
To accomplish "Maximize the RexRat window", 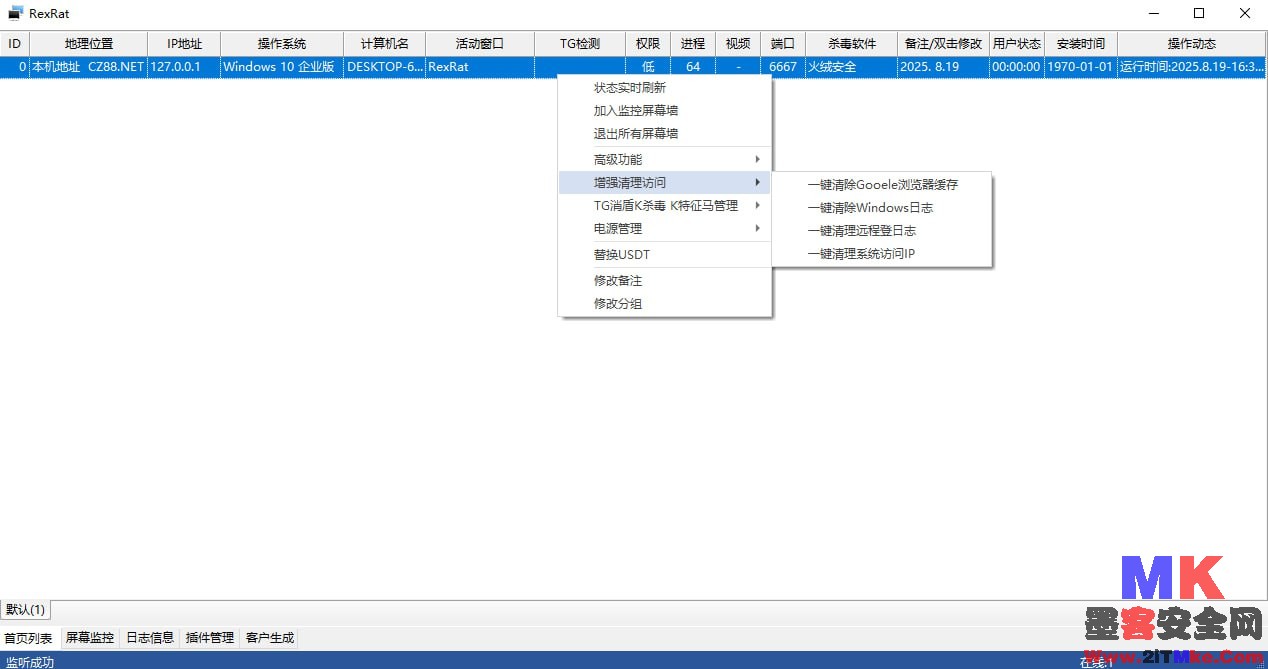I will pos(1198,14).
